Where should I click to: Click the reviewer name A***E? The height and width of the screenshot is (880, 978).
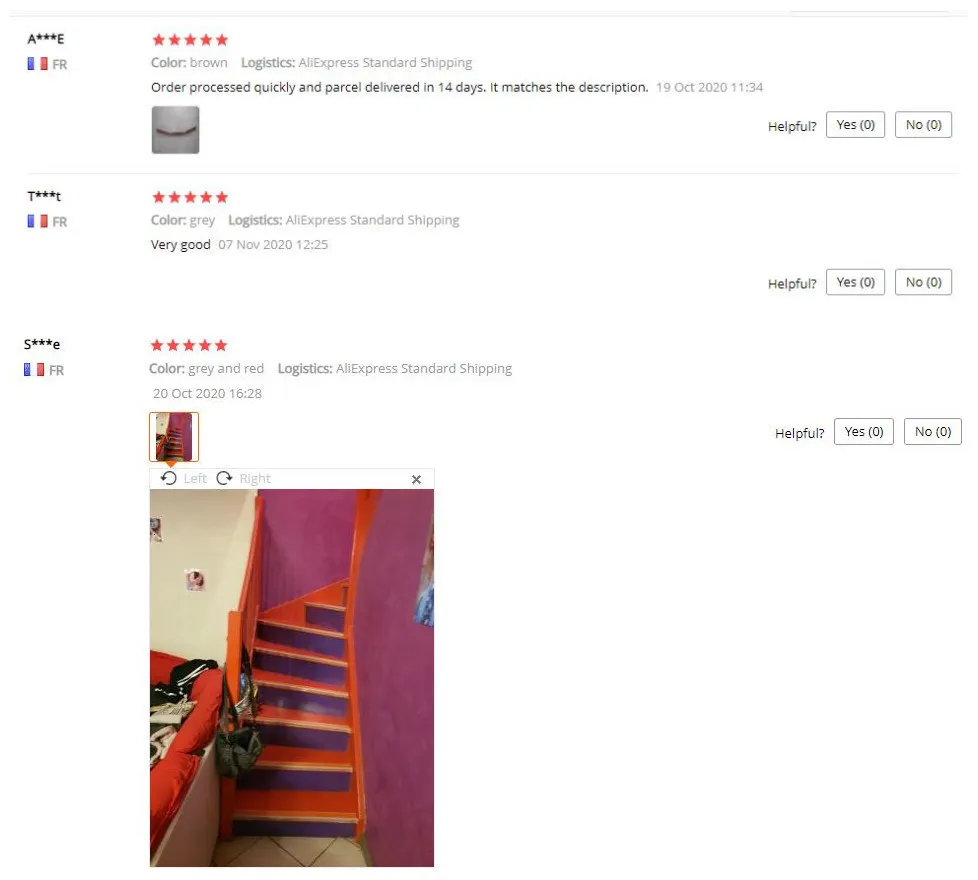coord(46,39)
